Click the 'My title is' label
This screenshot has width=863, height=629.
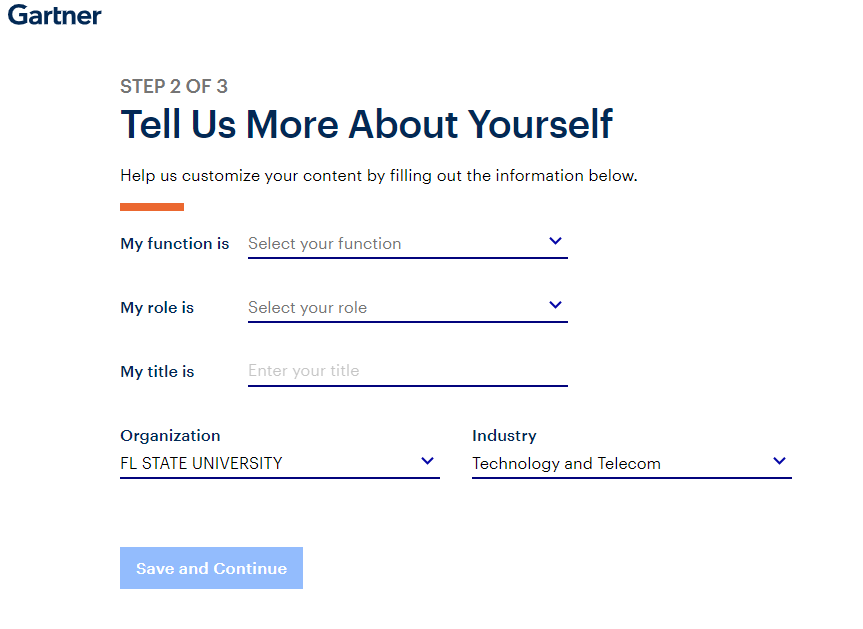[x=157, y=372]
